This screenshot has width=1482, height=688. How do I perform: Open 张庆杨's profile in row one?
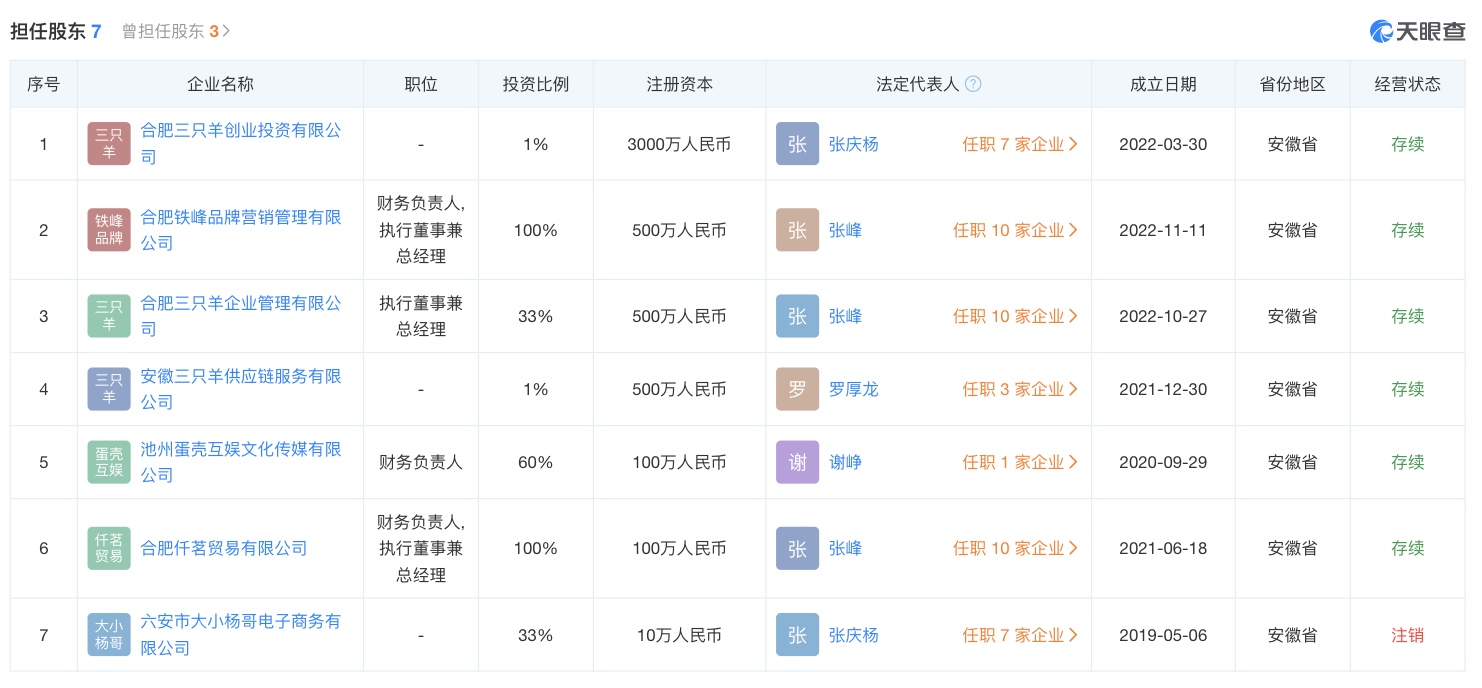[x=853, y=144]
